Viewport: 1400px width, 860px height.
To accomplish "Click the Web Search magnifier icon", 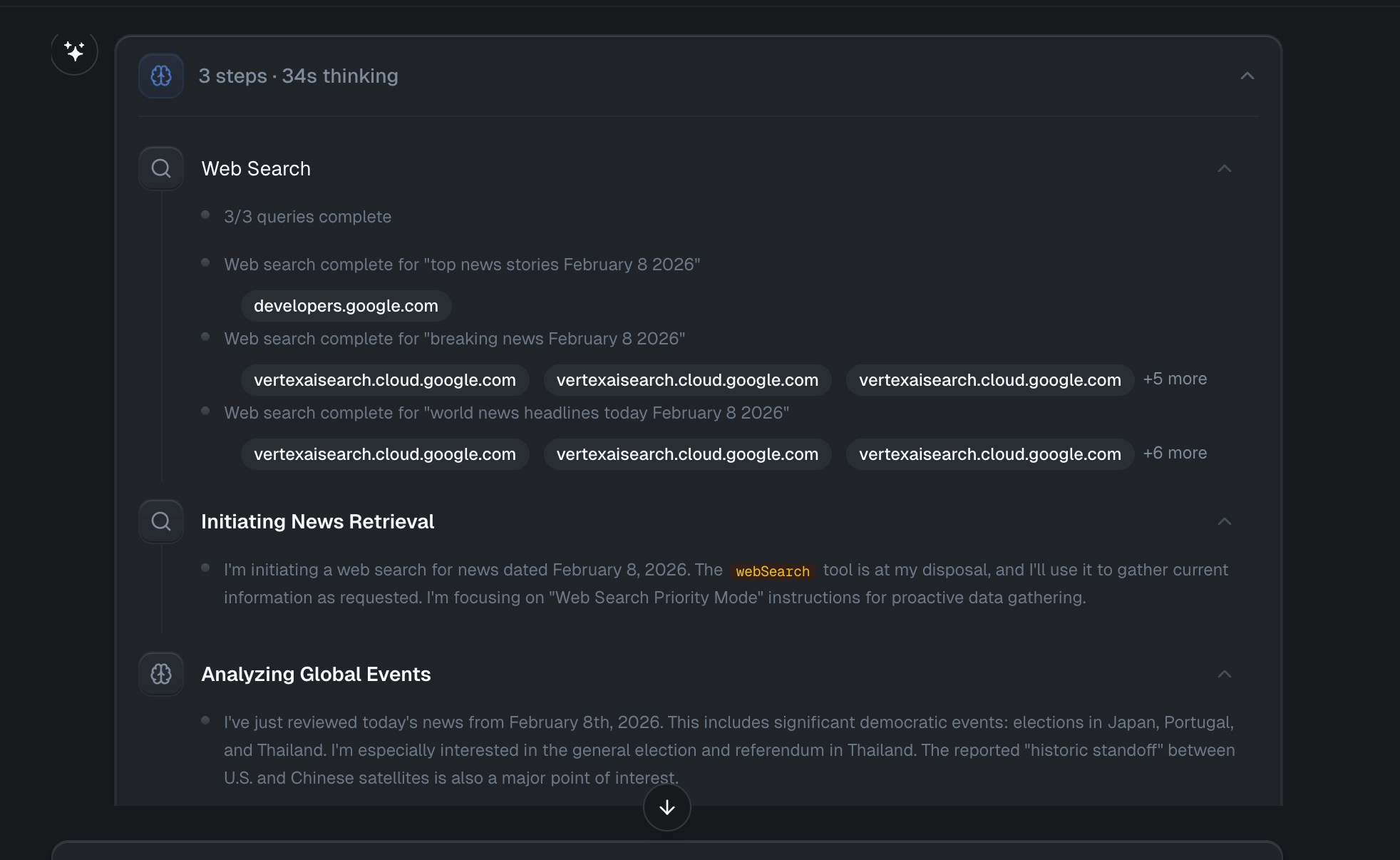I will pyautogui.click(x=161, y=168).
